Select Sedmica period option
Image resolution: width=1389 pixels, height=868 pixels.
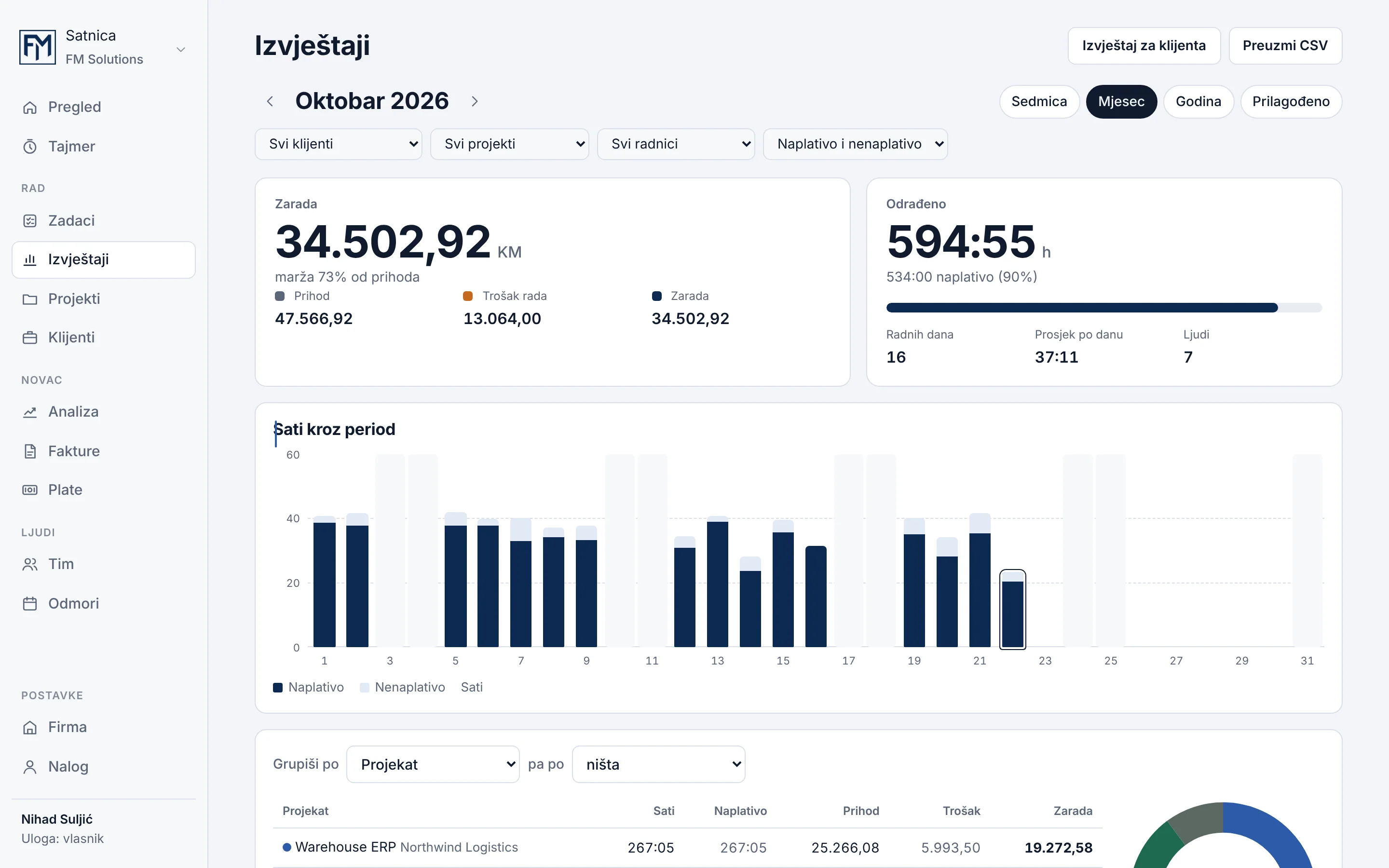click(x=1039, y=102)
